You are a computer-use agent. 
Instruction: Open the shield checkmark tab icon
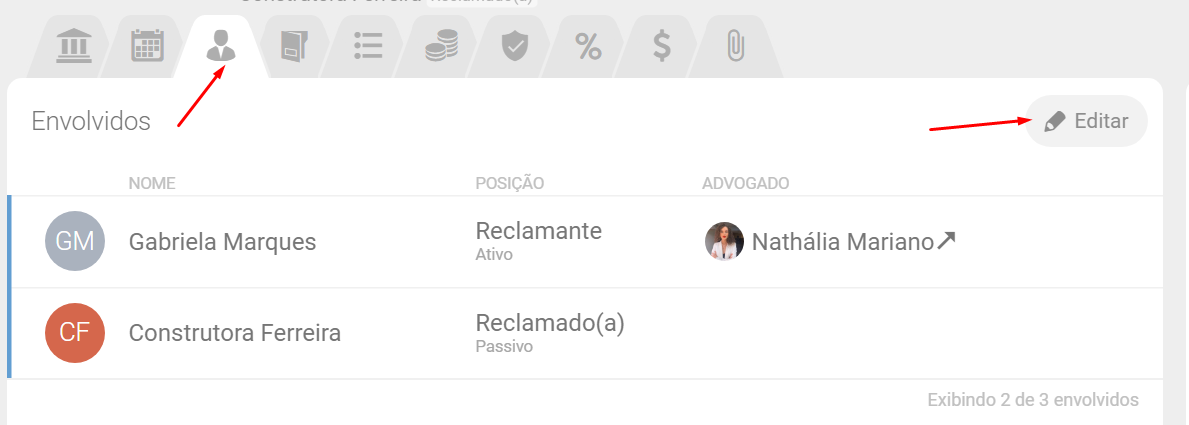[x=514, y=46]
